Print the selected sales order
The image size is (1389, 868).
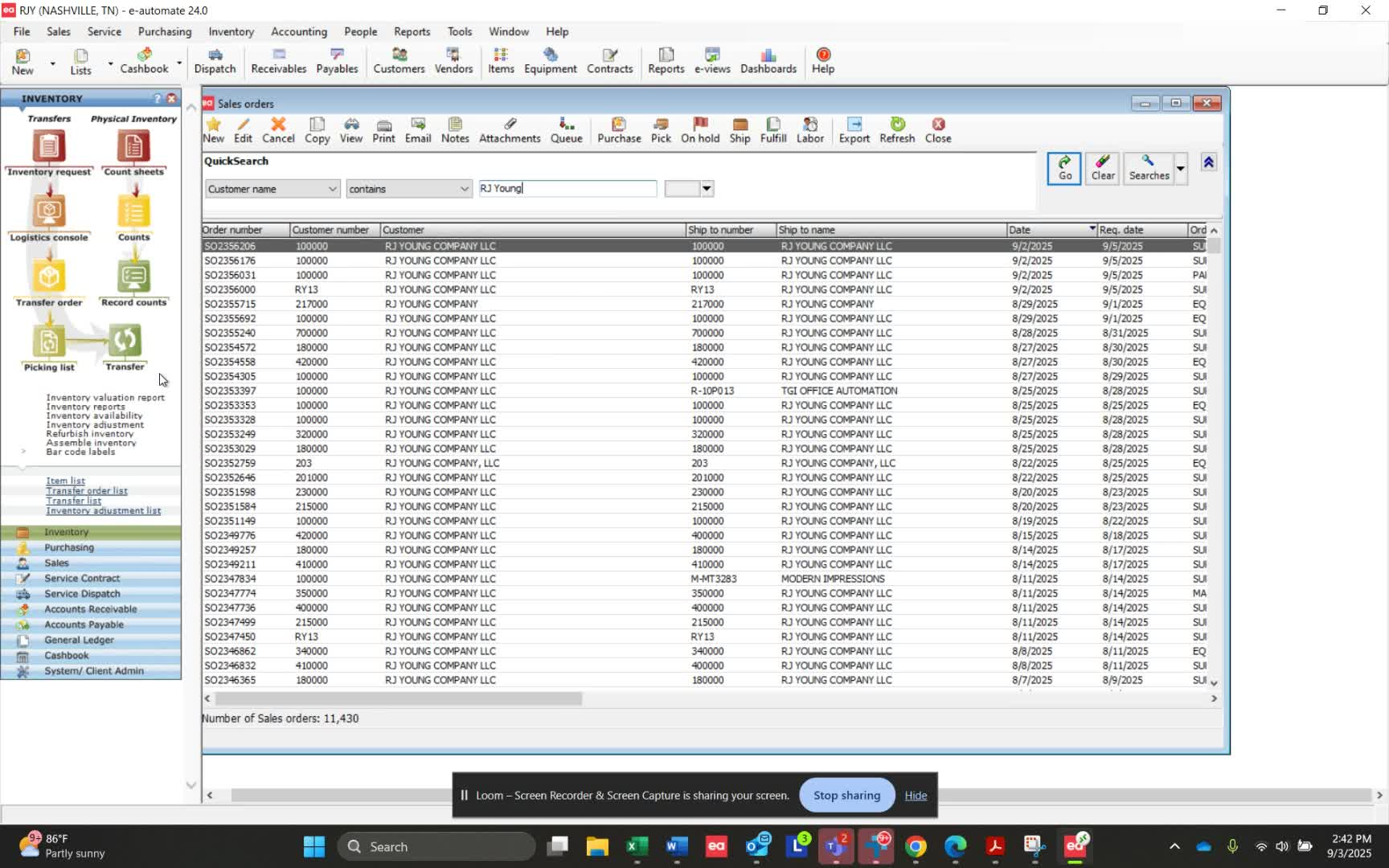point(383,130)
